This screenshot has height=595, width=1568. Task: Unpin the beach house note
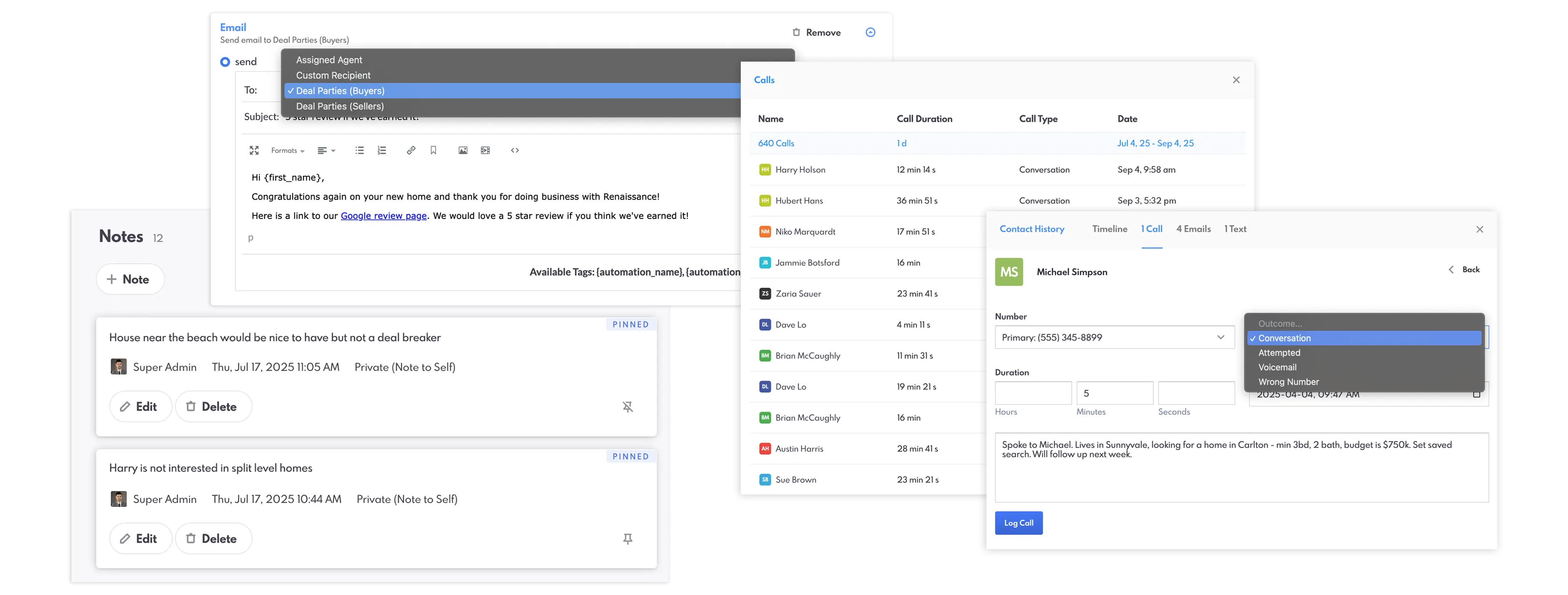click(x=627, y=407)
